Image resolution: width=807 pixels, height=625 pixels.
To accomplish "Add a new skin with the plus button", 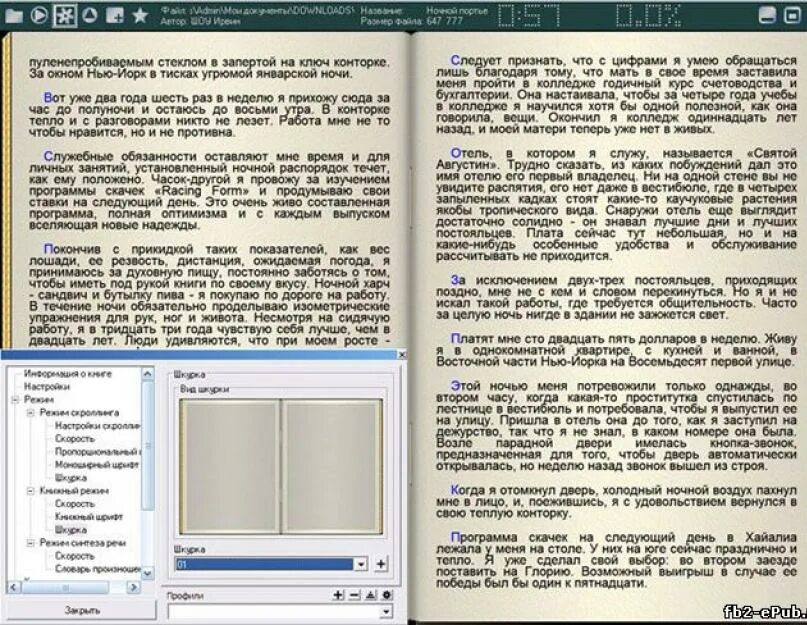I will [381, 564].
